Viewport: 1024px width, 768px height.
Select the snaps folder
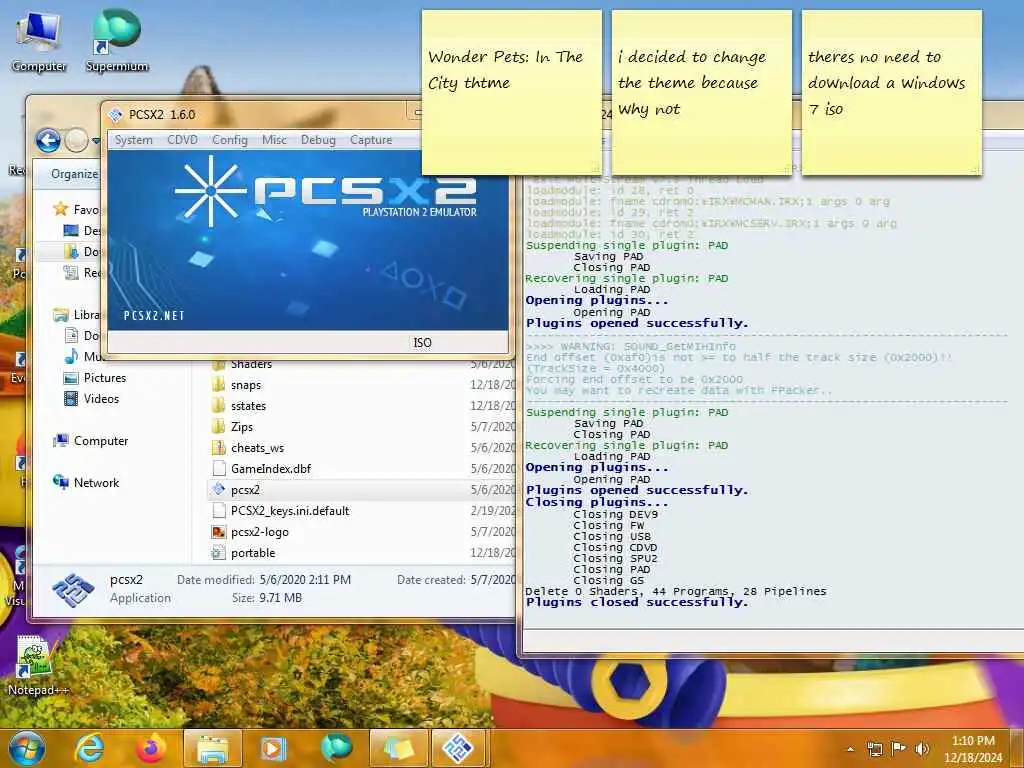pyautogui.click(x=236, y=385)
